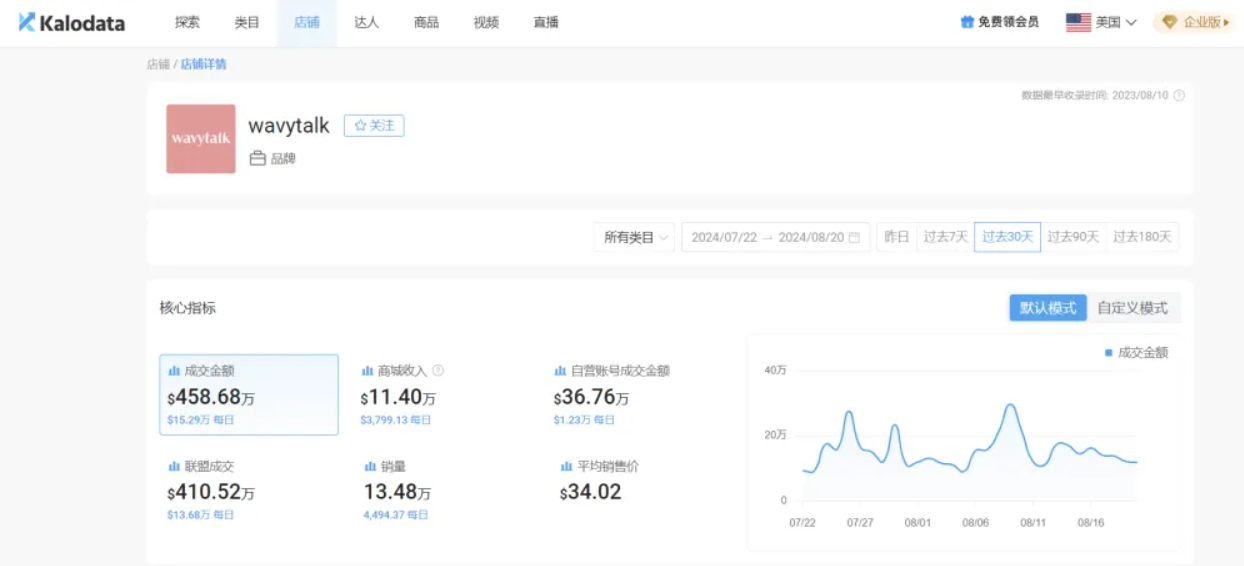1244x566 pixels.
Task: Toggle the 成交金额 chart legend marker
Action: [1108, 352]
